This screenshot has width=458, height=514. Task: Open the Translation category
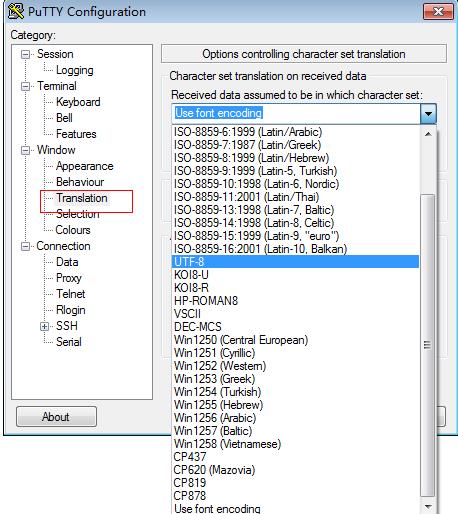[x=82, y=198]
